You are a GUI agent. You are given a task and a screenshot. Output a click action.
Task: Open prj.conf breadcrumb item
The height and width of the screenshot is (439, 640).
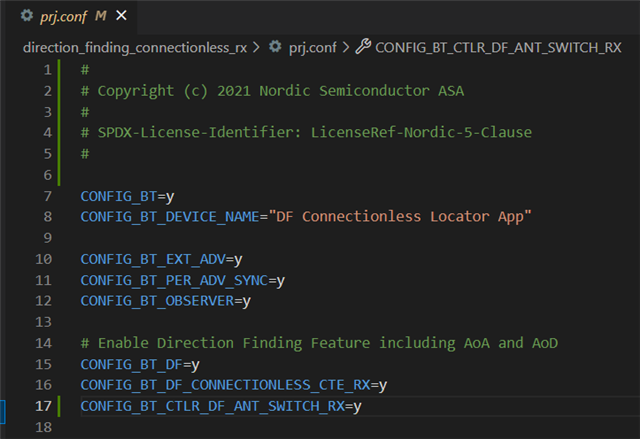313,48
